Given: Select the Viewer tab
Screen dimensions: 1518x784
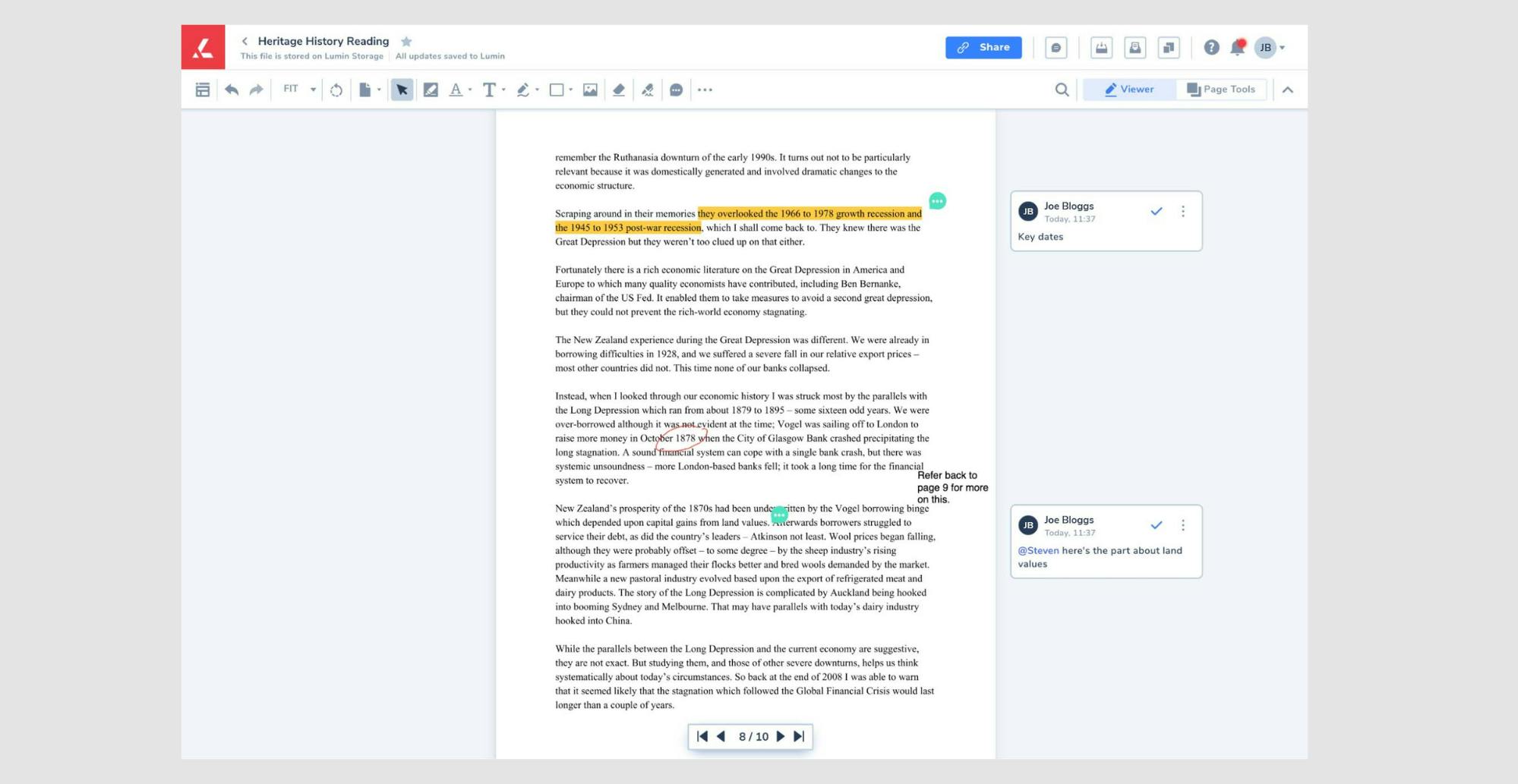Looking at the screenshot, I should [x=1128, y=90].
